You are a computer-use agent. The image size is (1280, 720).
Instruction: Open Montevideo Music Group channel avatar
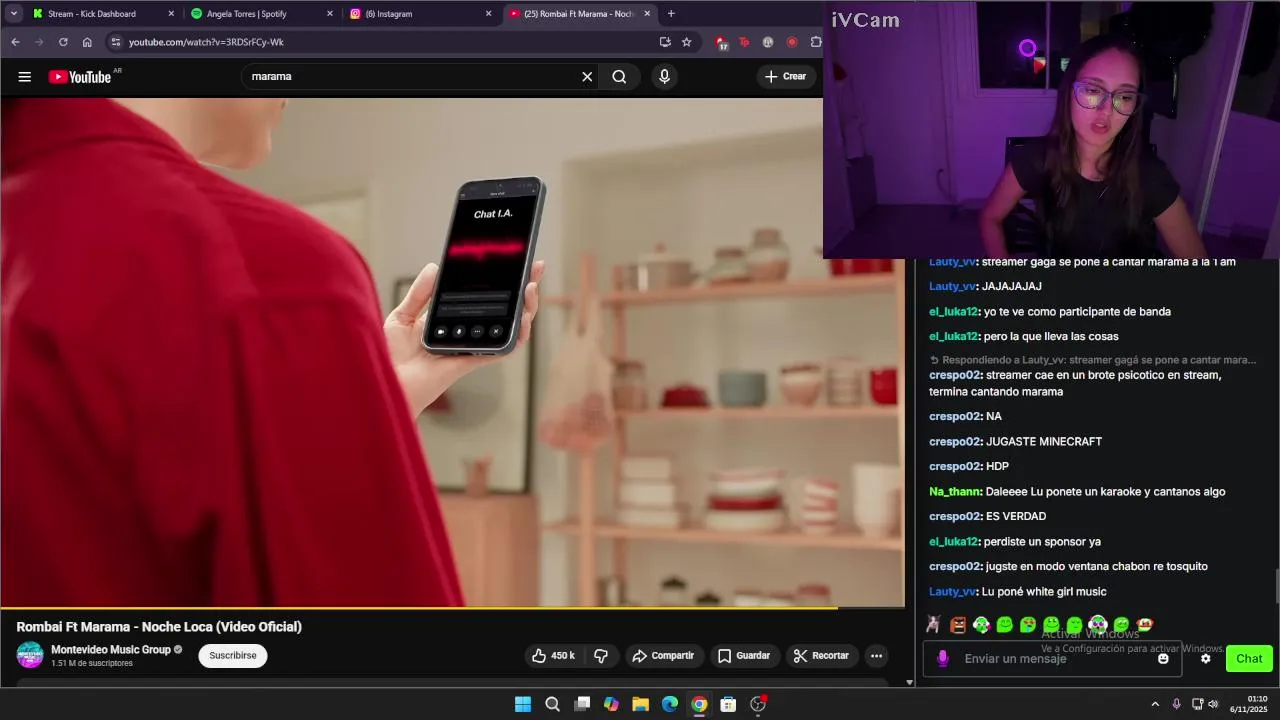(x=30, y=655)
